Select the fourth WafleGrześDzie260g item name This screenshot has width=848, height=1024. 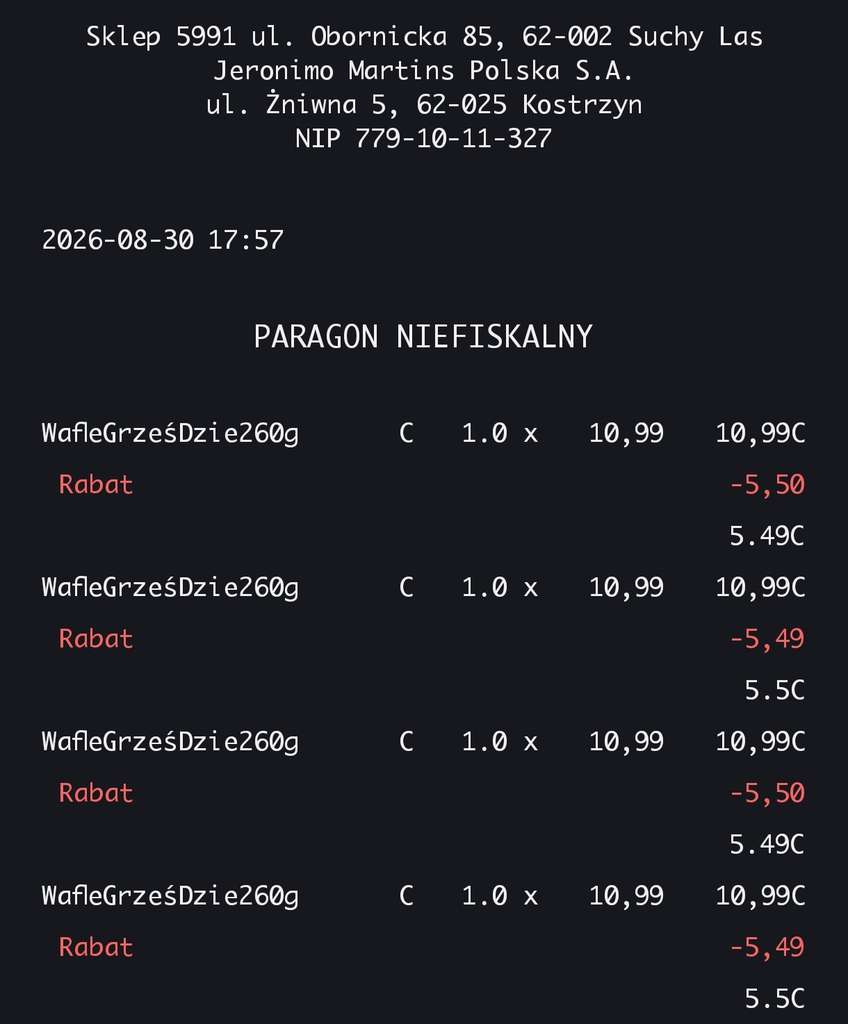click(x=170, y=896)
